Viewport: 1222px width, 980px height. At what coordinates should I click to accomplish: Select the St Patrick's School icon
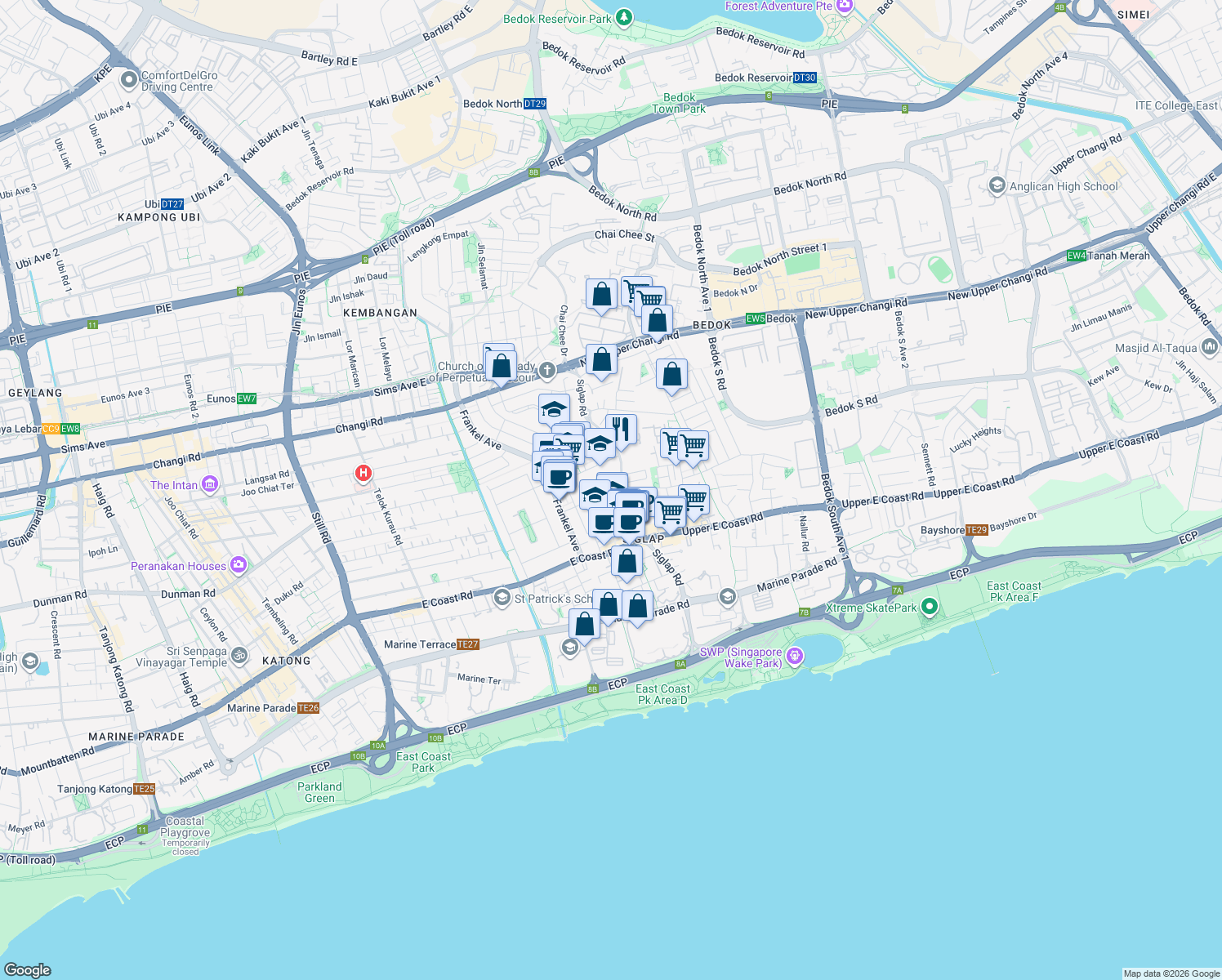[x=502, y=599]
